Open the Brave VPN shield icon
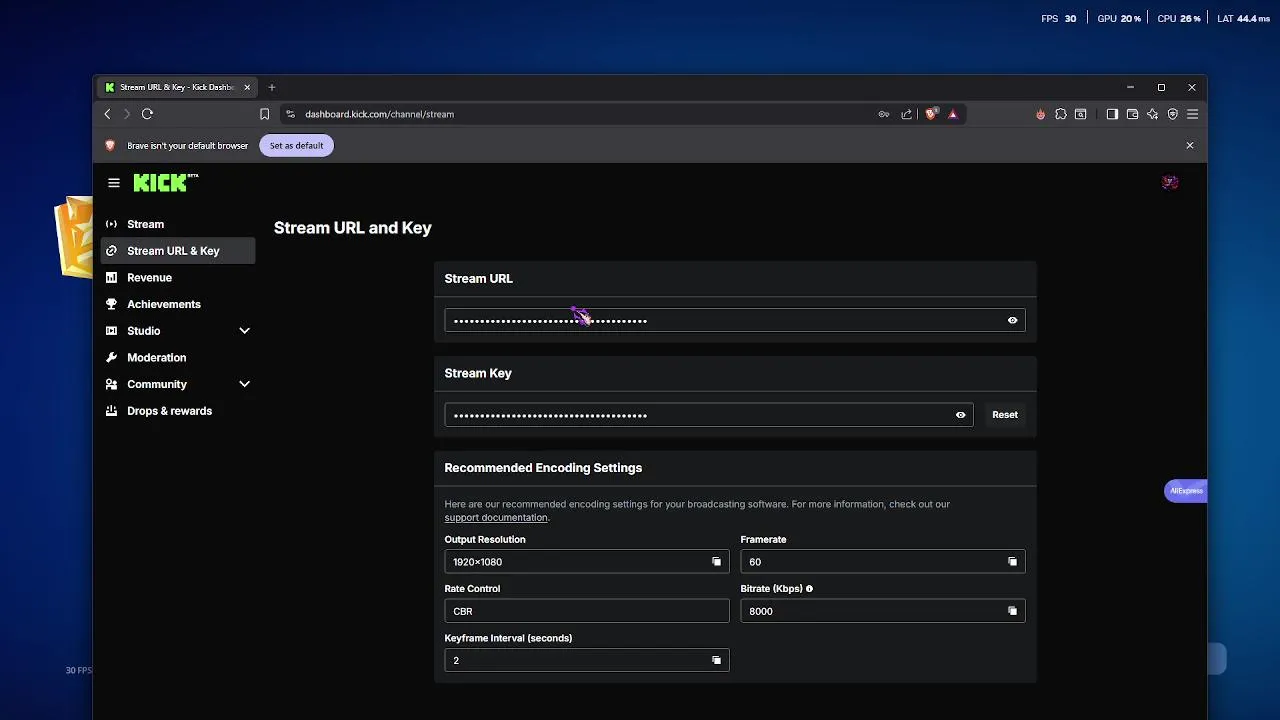This screenshot has width=1280, height=720. 1172,114
